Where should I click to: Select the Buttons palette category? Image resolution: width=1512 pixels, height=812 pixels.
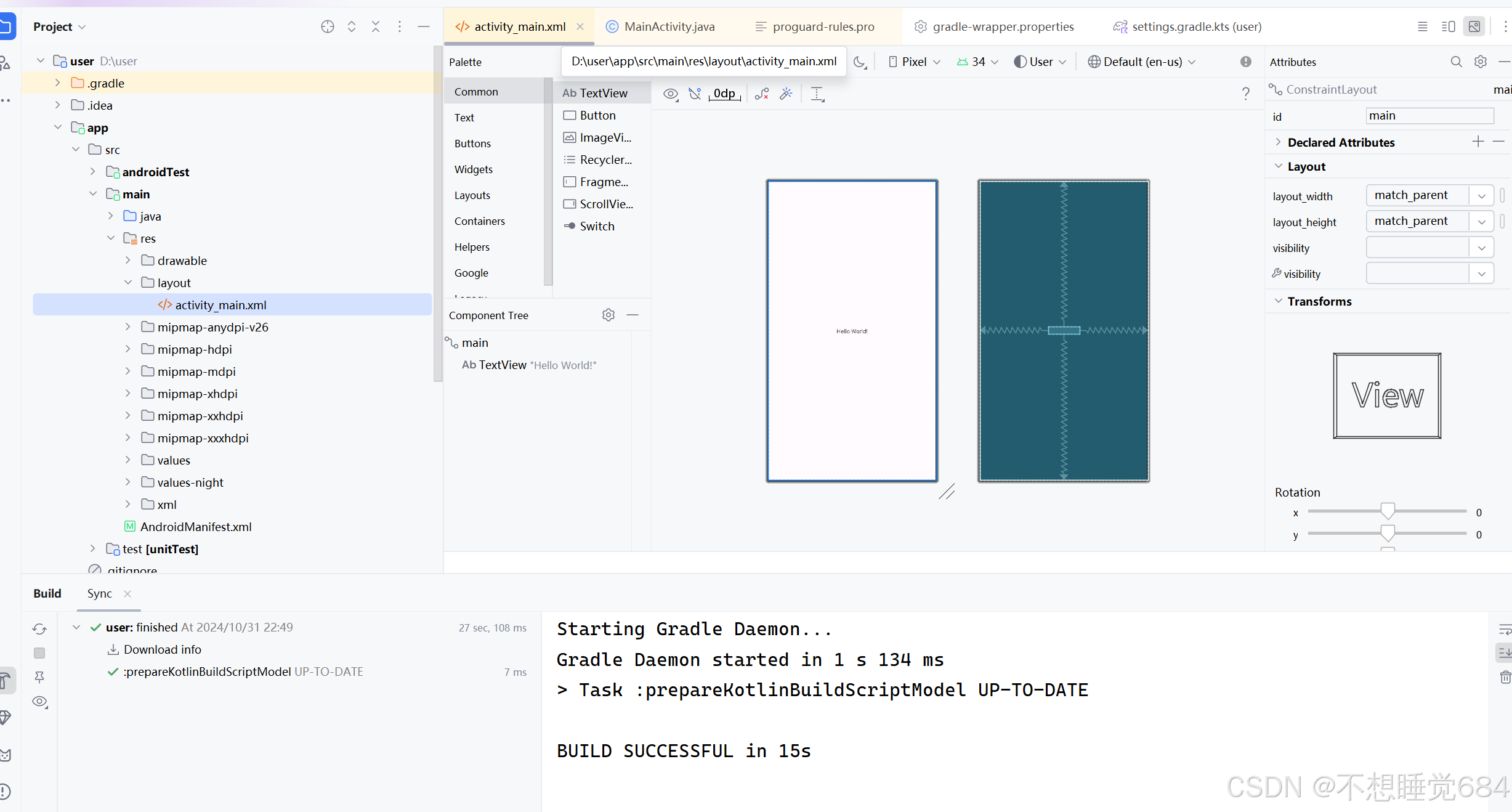[x=472, y=144]
